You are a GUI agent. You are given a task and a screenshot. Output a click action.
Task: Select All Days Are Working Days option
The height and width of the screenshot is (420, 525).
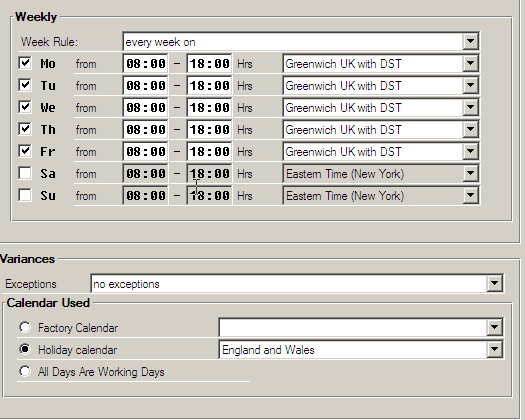[25, 371]
